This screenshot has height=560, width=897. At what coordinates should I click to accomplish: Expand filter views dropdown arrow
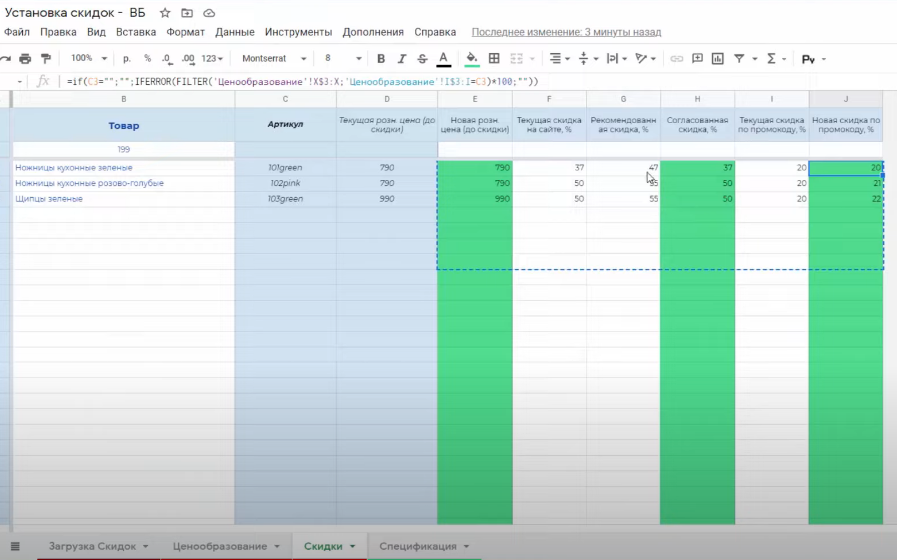(755, 59)
